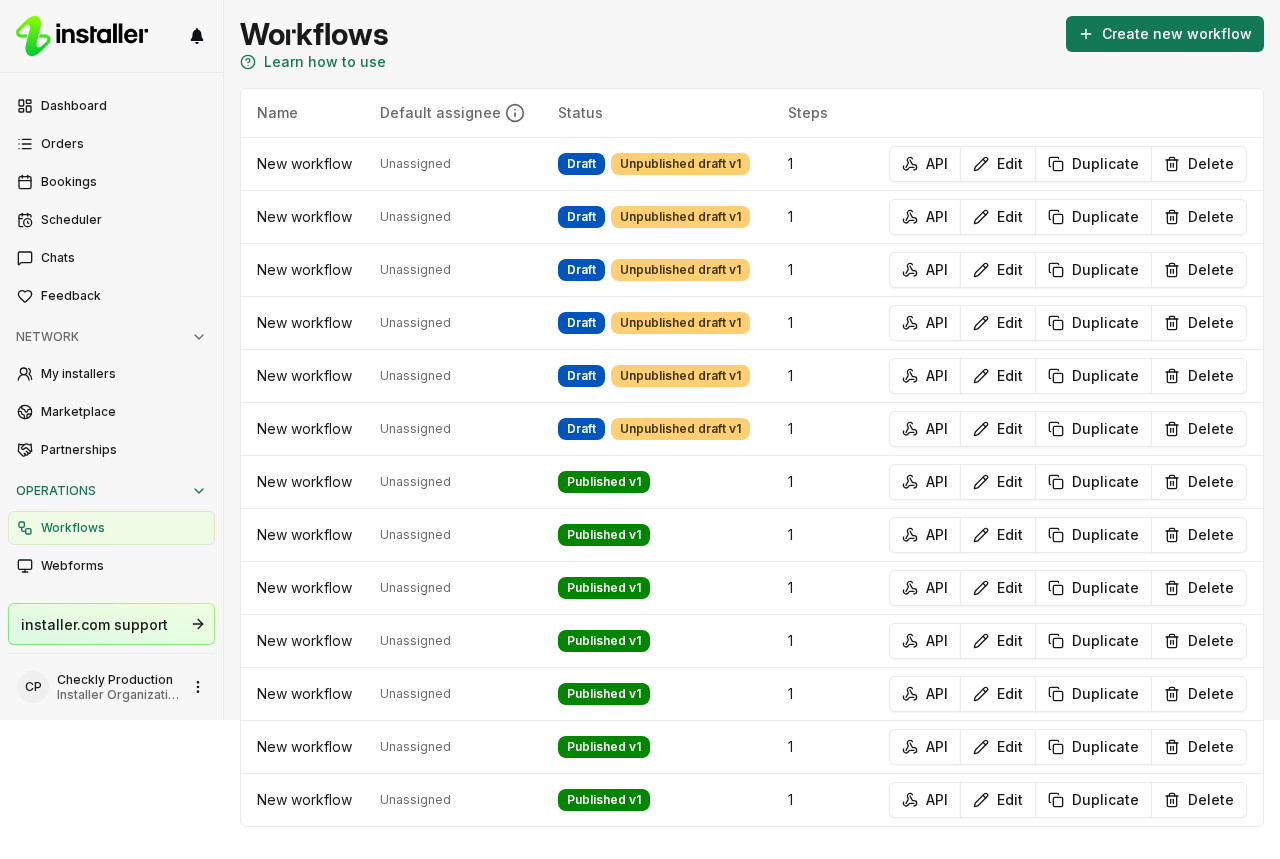The width and height of the screenshot is (1280, 859).
Task: Click the Partnerships handshake icon
Action: [25, 450]
